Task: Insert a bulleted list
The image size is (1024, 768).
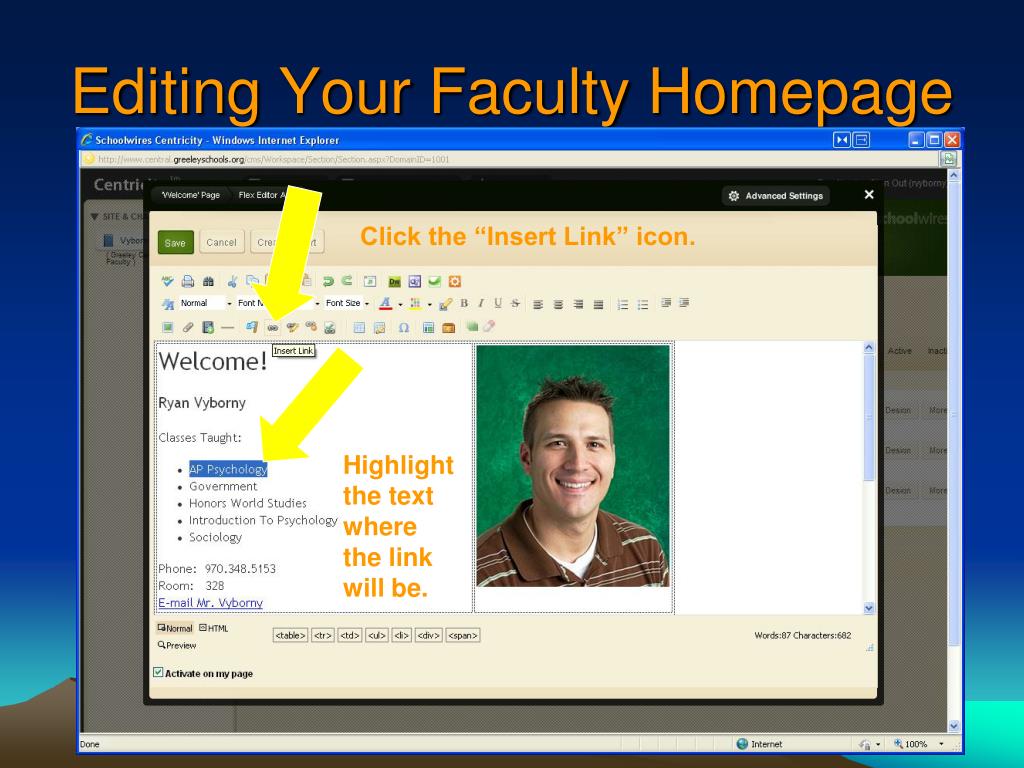Action: pos(643,304)
